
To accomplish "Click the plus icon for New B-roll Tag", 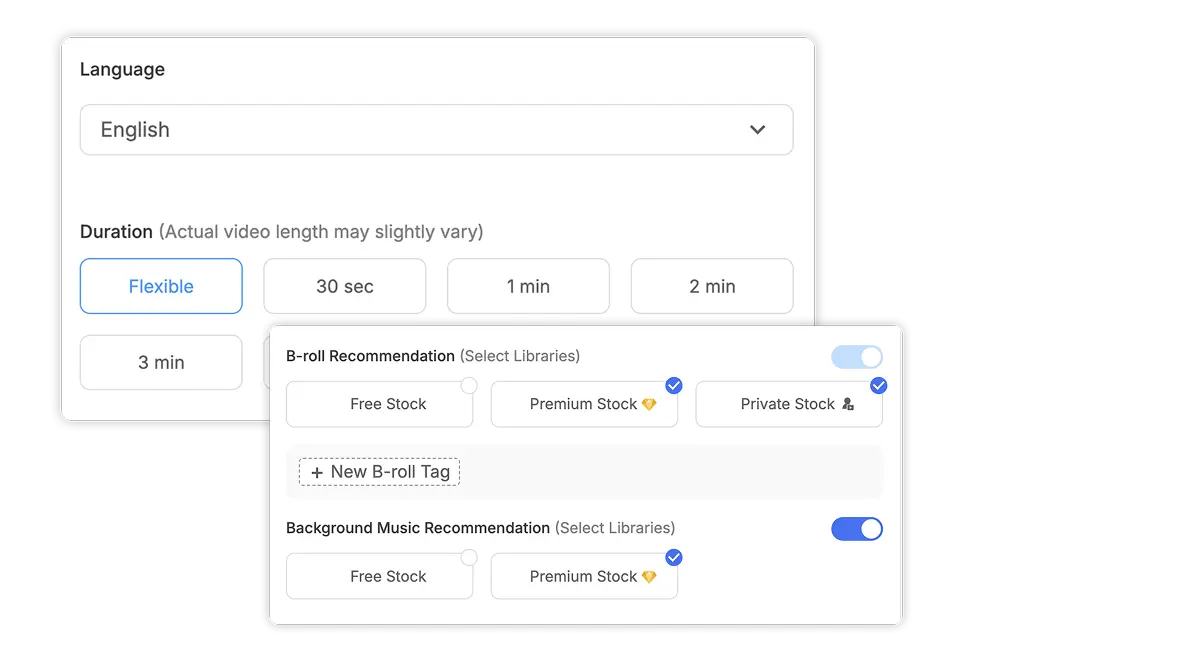I will coord(317,472).
